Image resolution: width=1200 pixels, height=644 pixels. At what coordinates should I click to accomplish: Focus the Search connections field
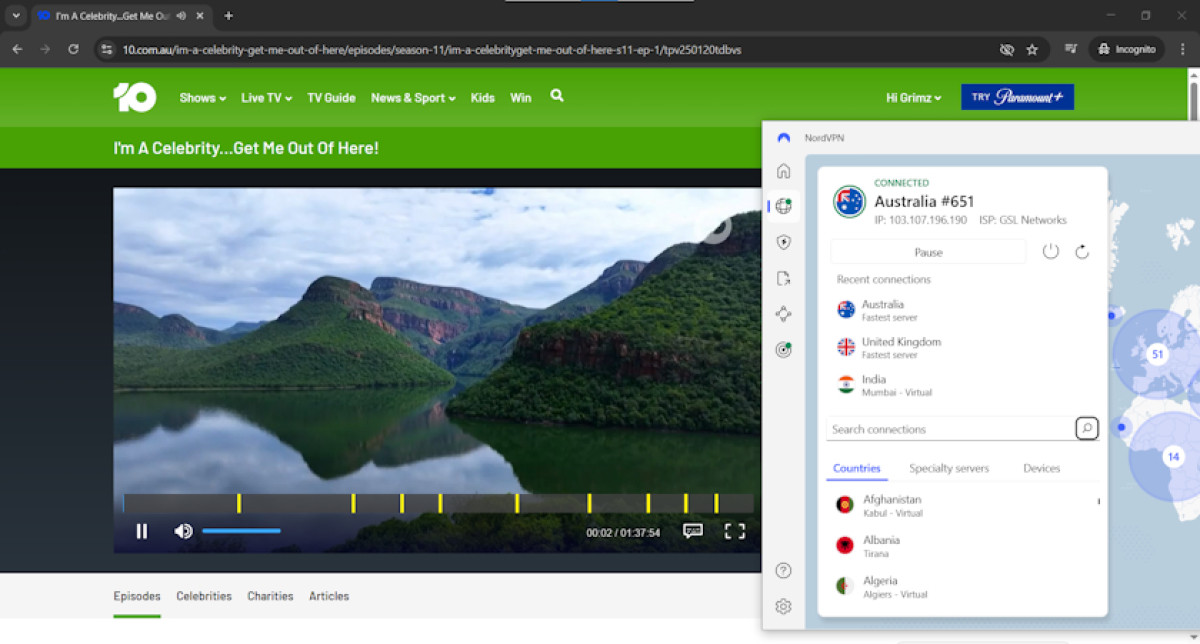[950, 429]
